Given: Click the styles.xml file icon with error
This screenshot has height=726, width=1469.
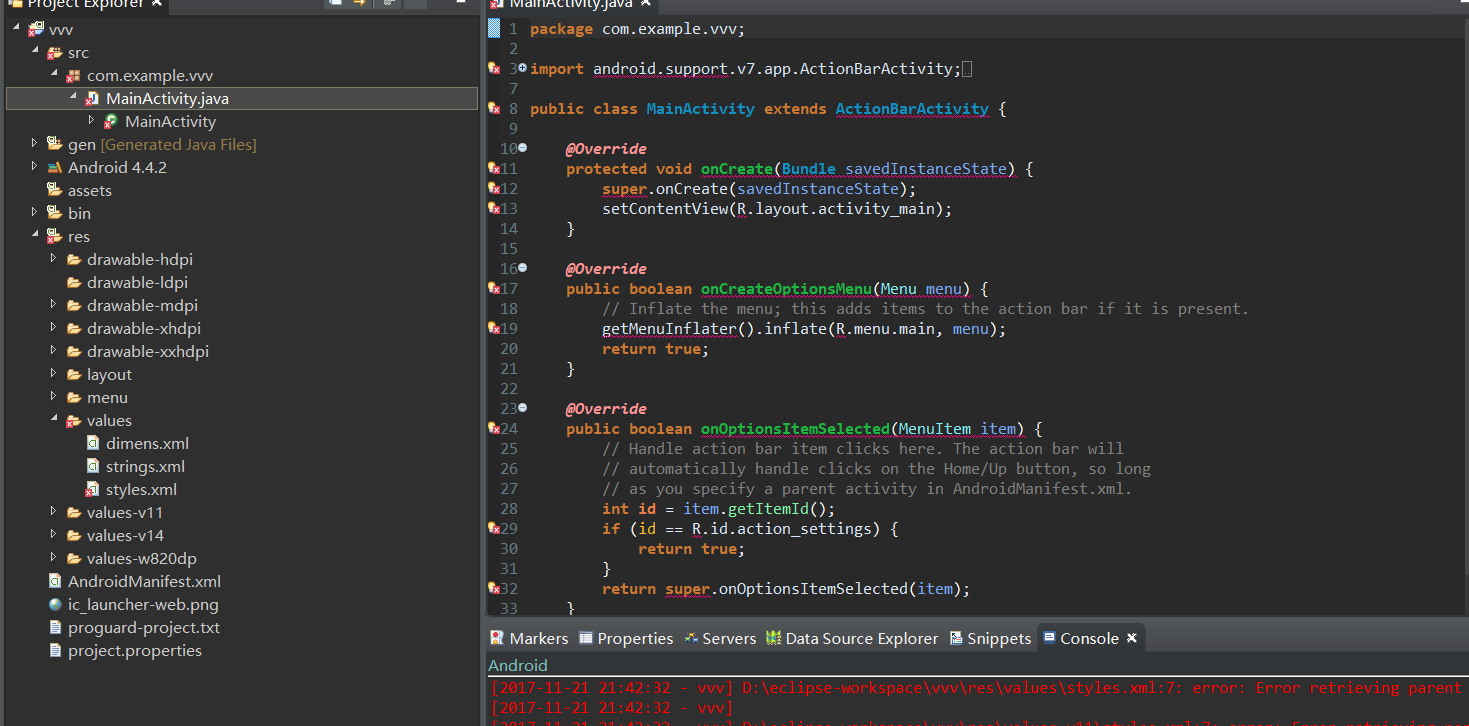Looking at the screenshot, I should (x=93, y=490).
